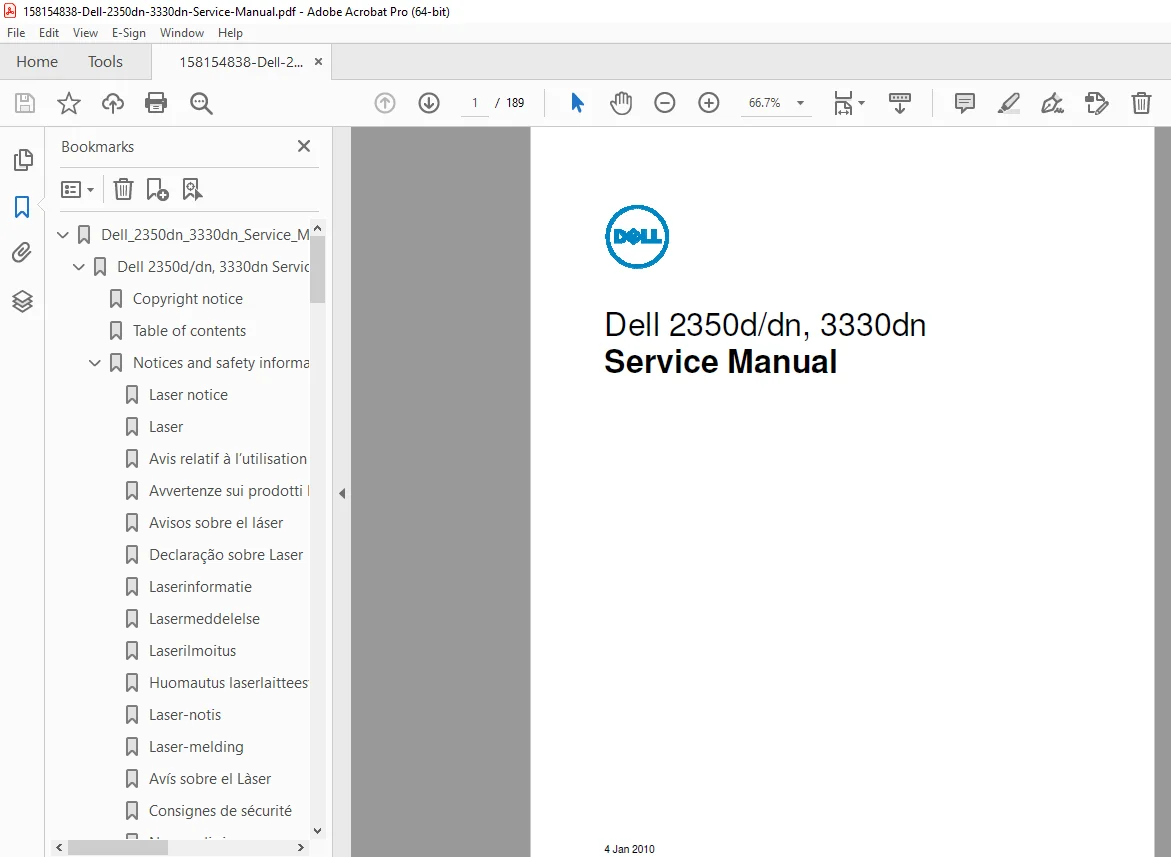Click the fit page width icon
This screenshot has width=1171, height=857.
843,103
